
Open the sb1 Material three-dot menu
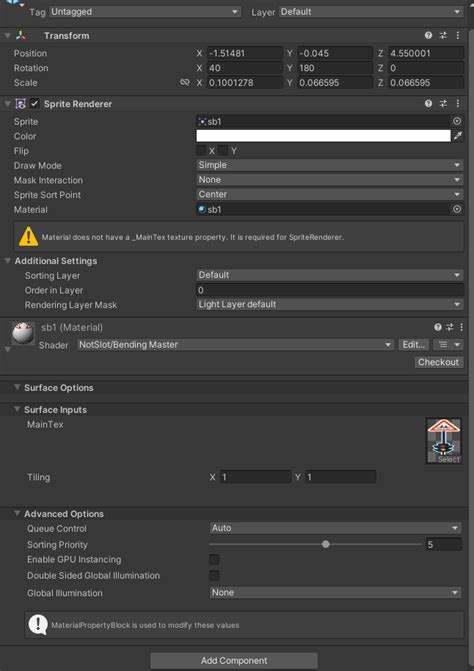461,327
